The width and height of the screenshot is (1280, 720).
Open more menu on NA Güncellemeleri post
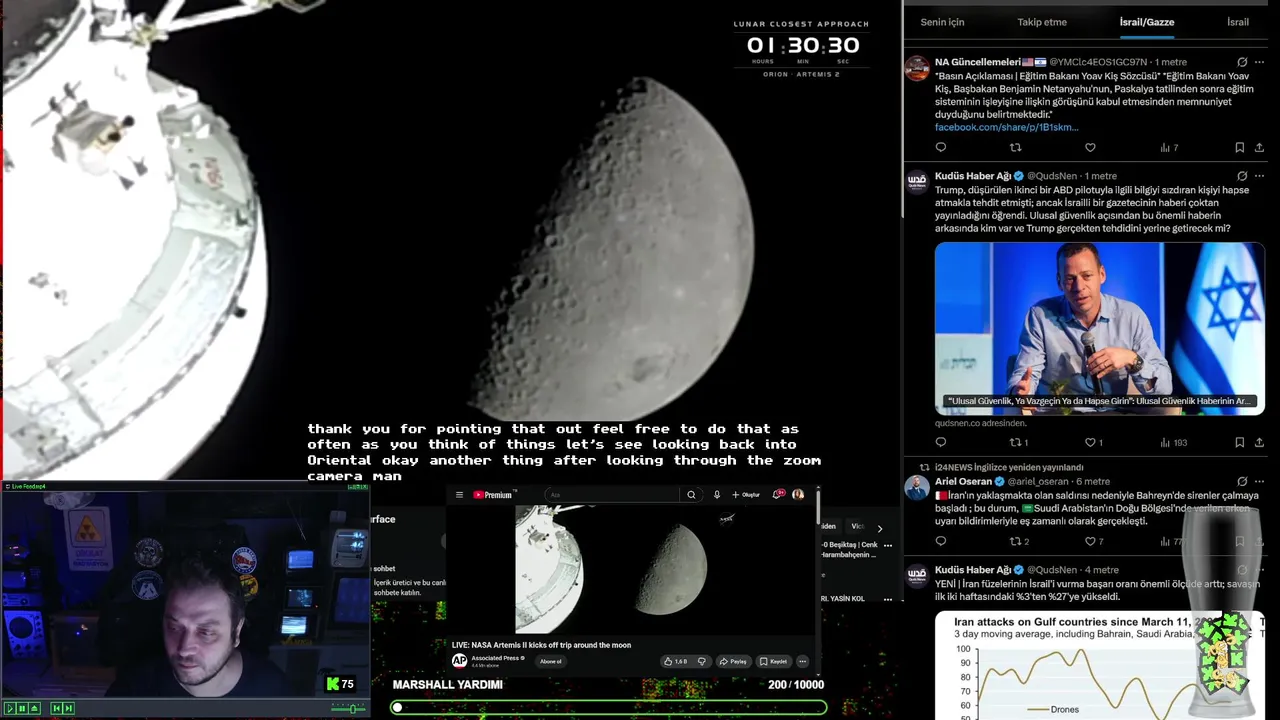coord(1259,62)
